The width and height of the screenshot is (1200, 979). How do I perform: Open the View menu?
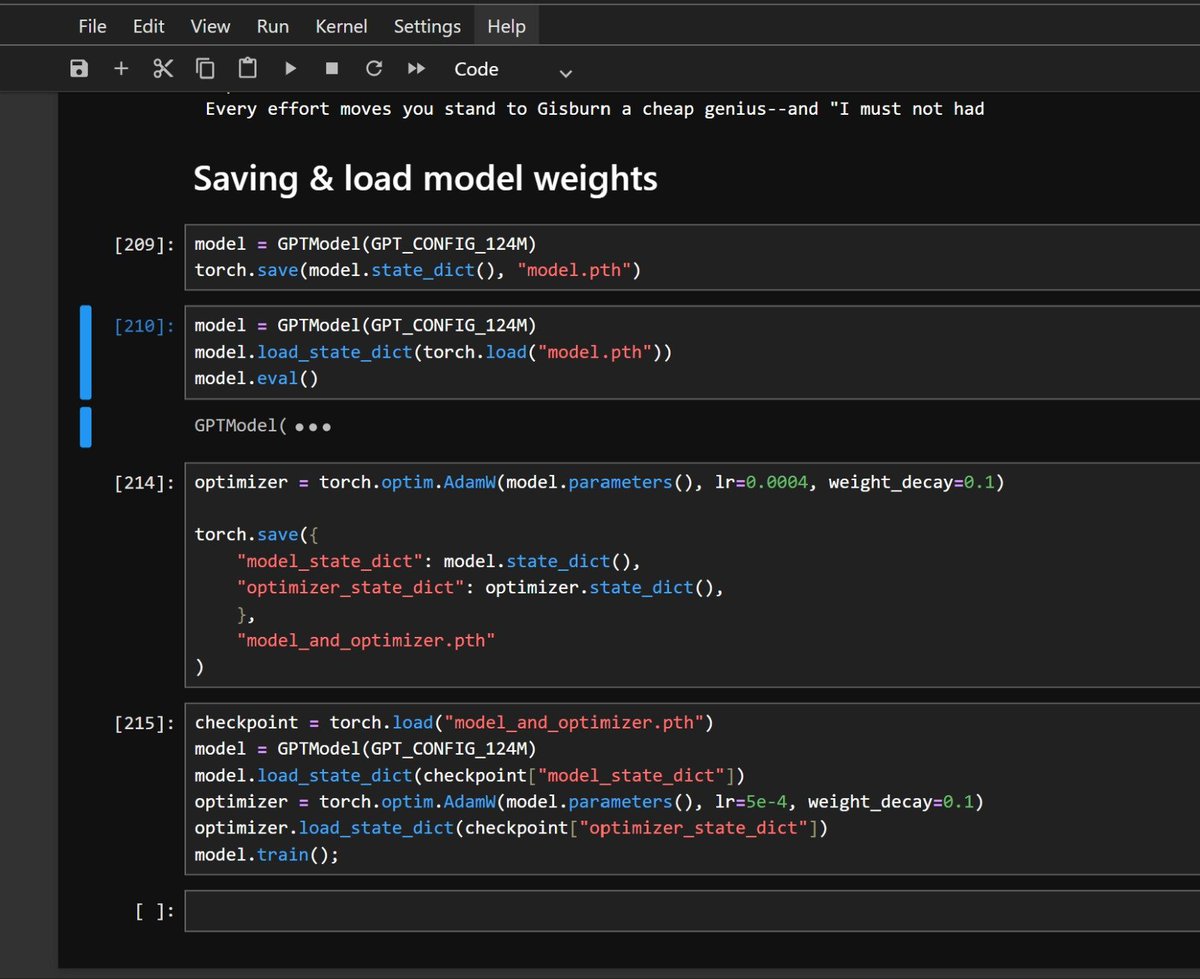(x=210, y=26)
